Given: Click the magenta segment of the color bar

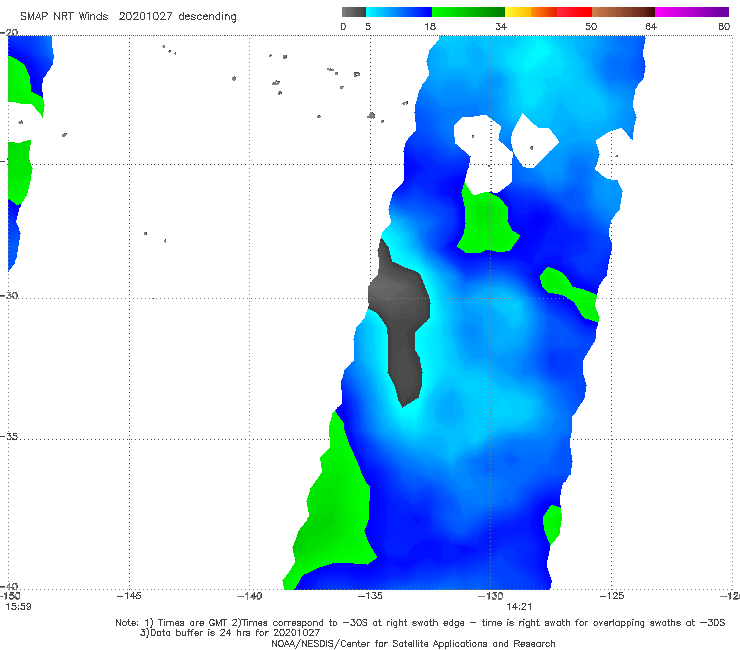Looking at the screenshot, I should point(692,12).
